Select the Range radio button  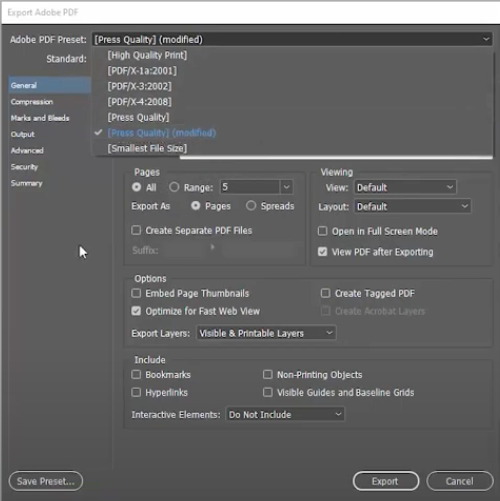click(174, 187)
